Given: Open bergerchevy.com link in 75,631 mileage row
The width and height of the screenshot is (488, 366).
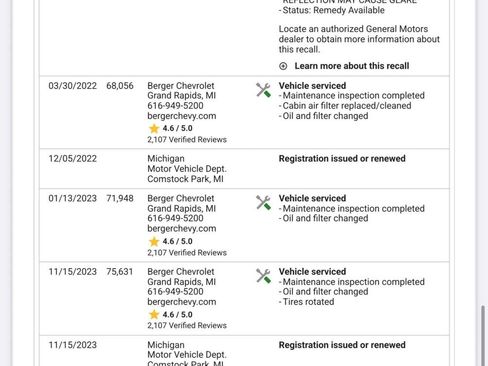Looking at the screenshot, I should click(x=182, y=302).
